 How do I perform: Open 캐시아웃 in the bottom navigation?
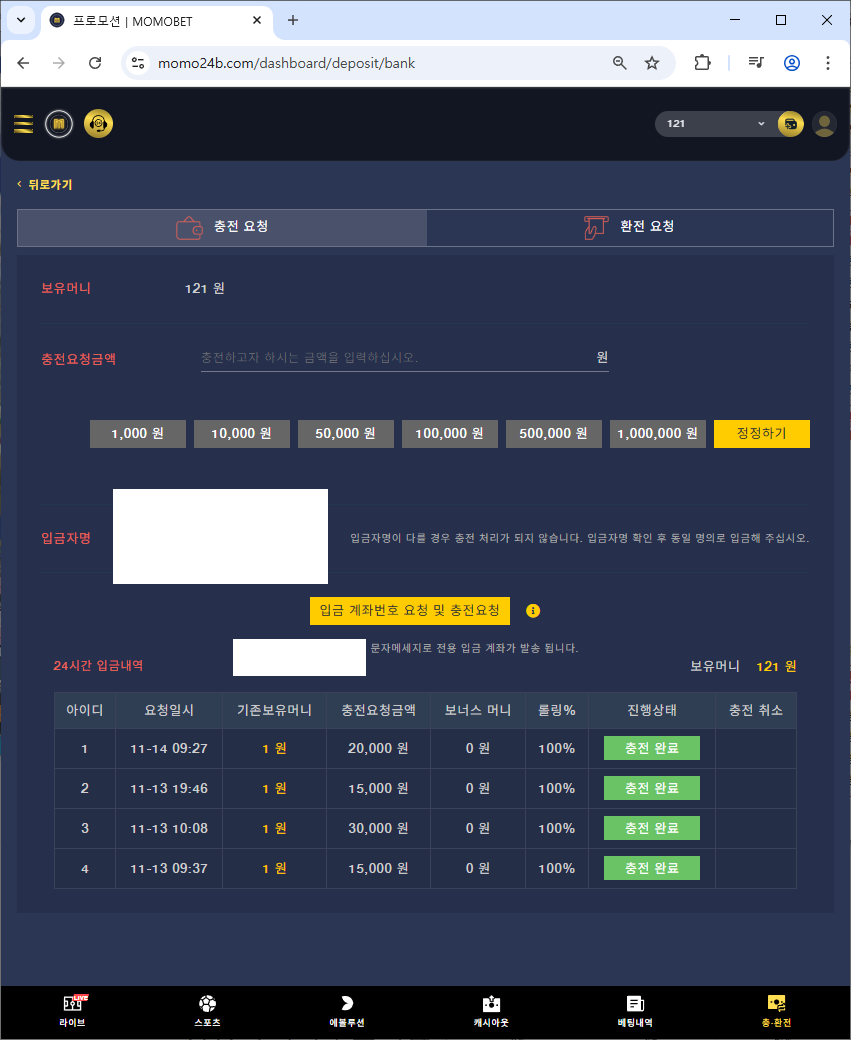[490, 1010]
